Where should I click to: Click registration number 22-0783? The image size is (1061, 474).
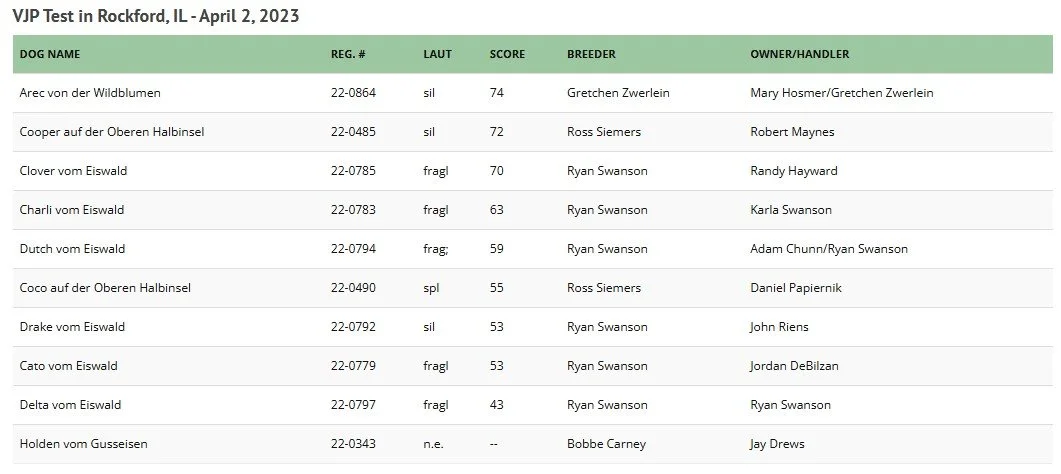coord(353,210)
